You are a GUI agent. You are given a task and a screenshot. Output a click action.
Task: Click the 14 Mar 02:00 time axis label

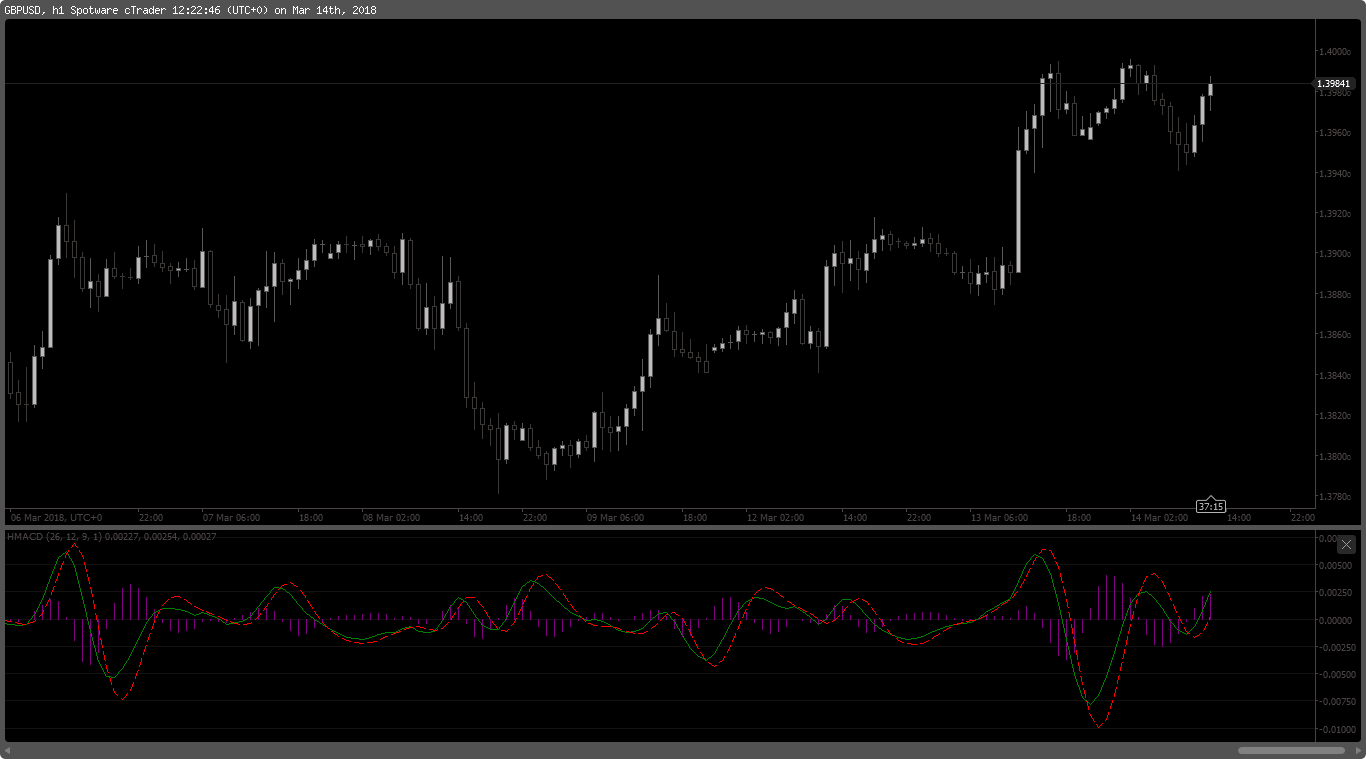(x=1159, y=518)
